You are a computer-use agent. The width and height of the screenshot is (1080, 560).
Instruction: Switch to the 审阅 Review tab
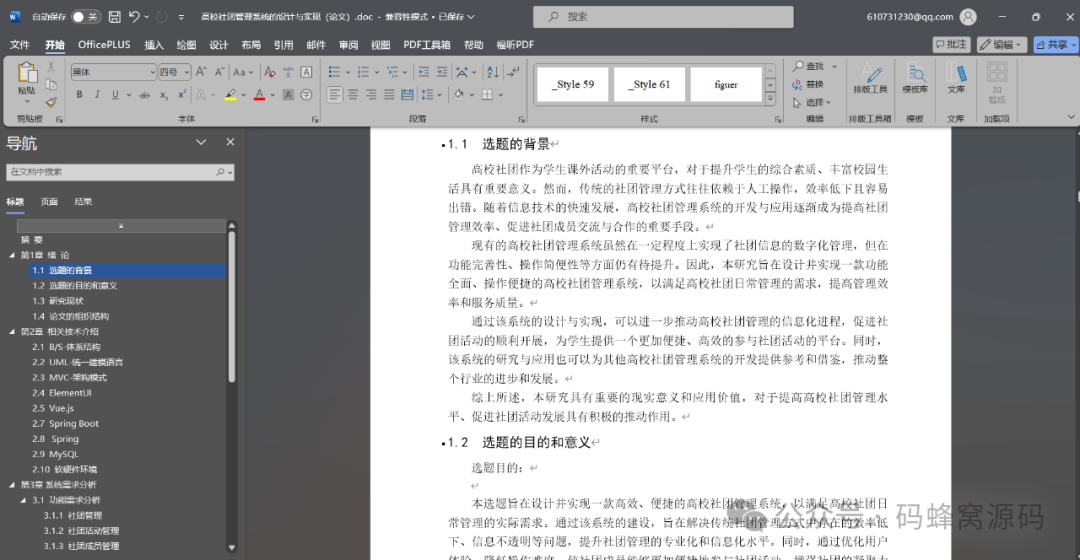(x=348, y=45)
